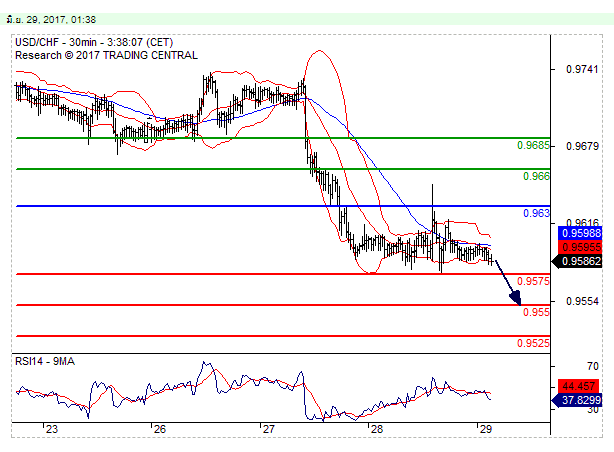Click the red 0.9575 support label
This screenshot has width=614, height=452.
click(533, 281)
